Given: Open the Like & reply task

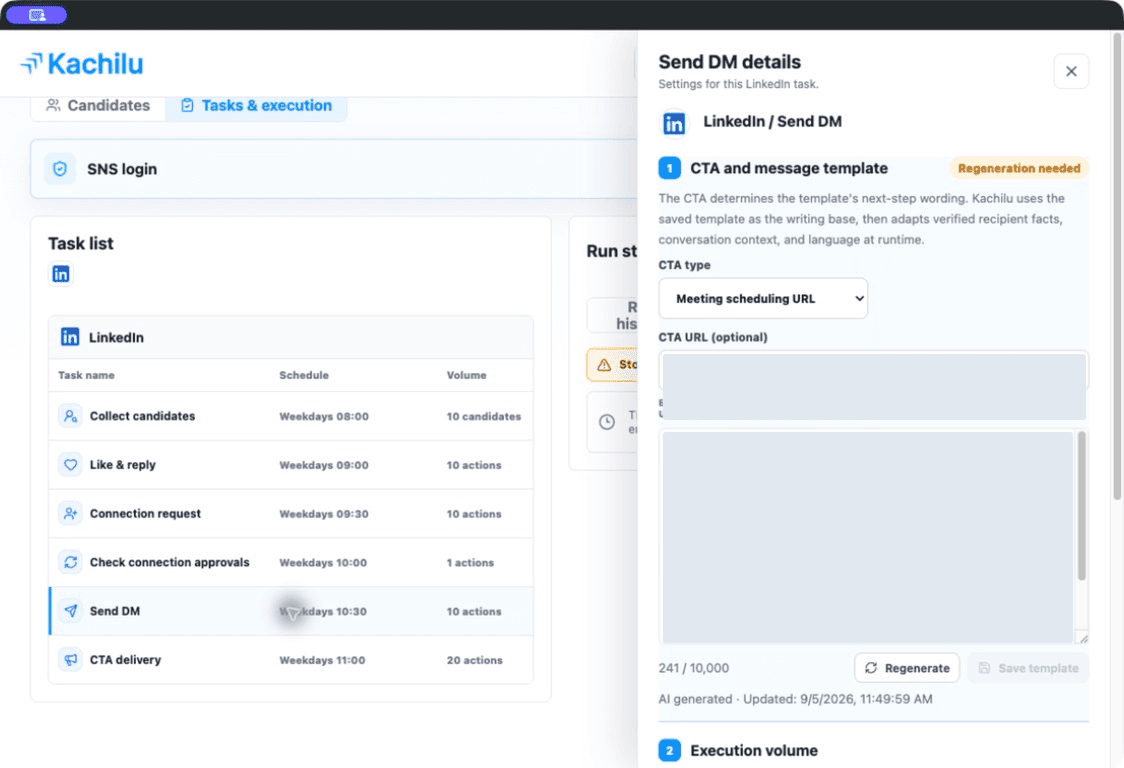Looking at the screenshot, I should (291, 465).
